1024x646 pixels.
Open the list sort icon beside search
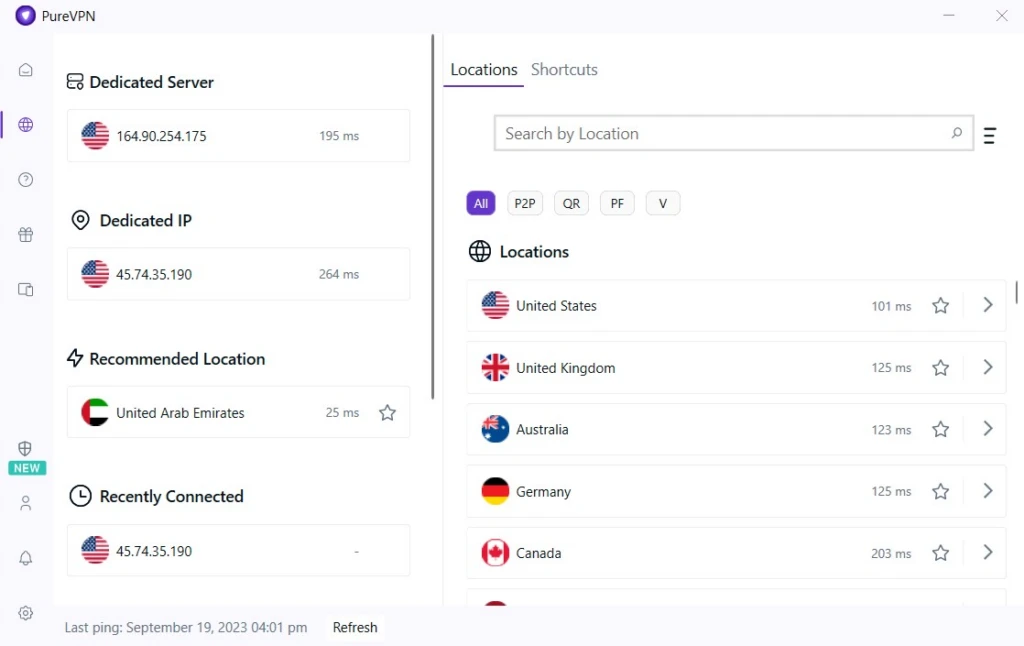(x=989, y=135)
